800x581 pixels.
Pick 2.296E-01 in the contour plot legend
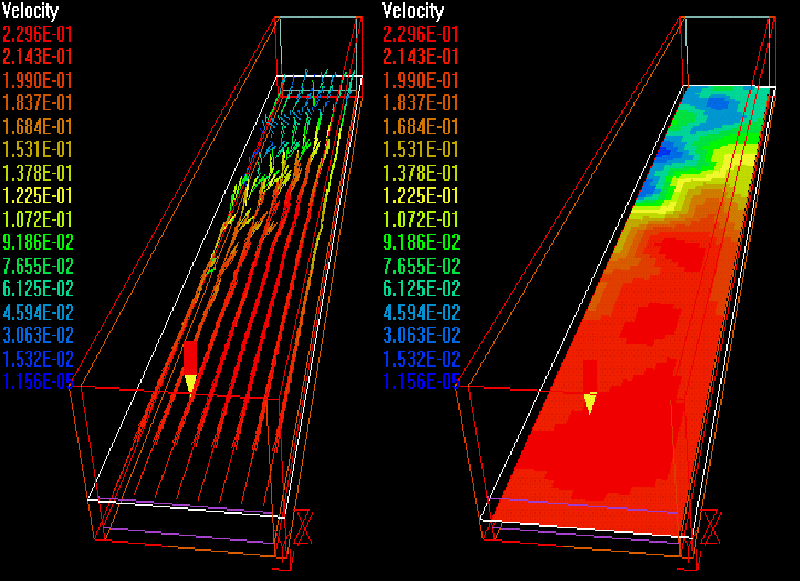click(x=421, y=34)
